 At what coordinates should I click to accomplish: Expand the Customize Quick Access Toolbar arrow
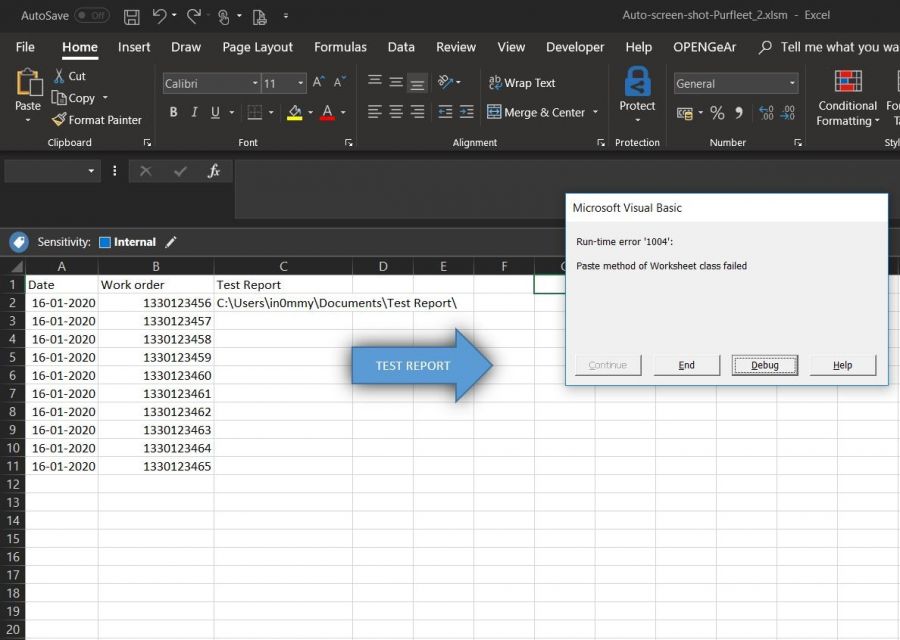coord(286,16)
